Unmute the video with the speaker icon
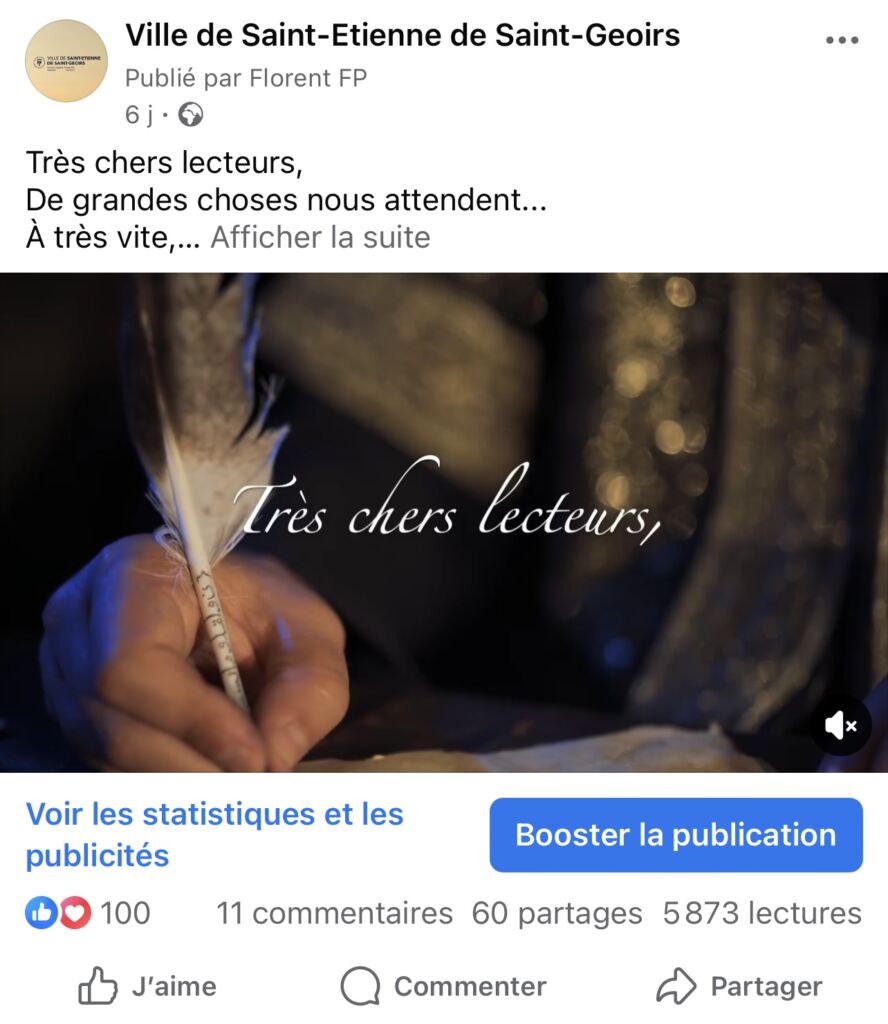Viewport: 888px width, 1024px height. pyautogui.click(x=840, y=726)
